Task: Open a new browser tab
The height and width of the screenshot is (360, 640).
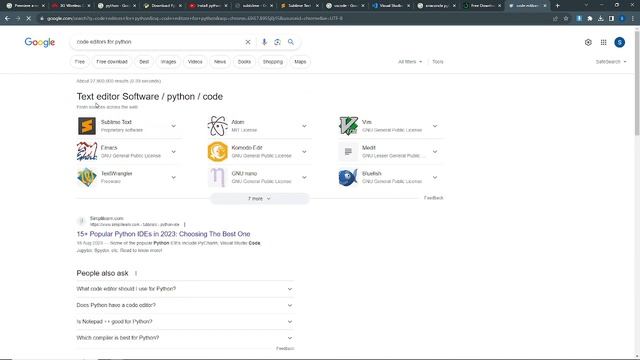Action: point(558,6)
